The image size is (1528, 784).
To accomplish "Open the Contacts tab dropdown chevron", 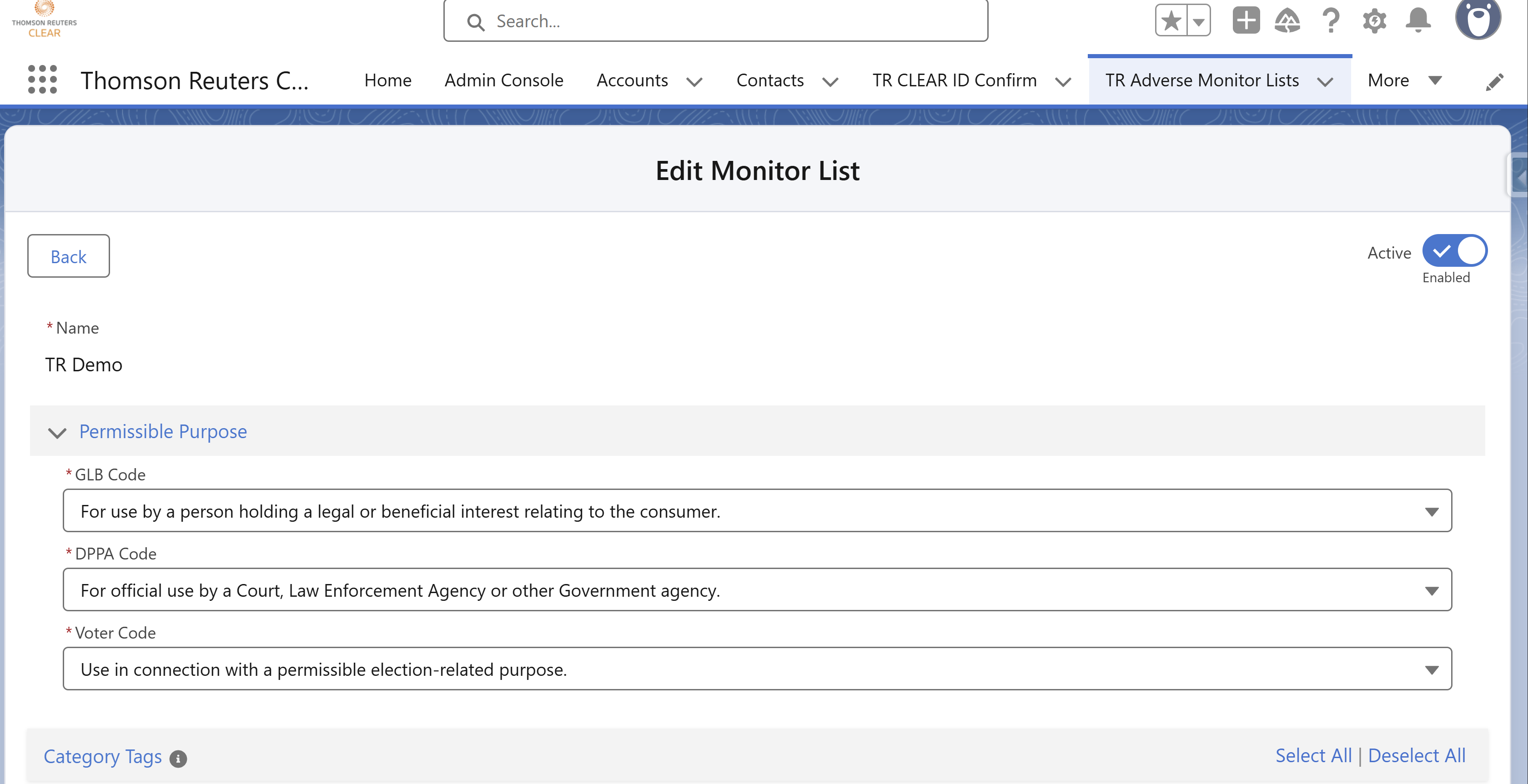I will point(830,81).
